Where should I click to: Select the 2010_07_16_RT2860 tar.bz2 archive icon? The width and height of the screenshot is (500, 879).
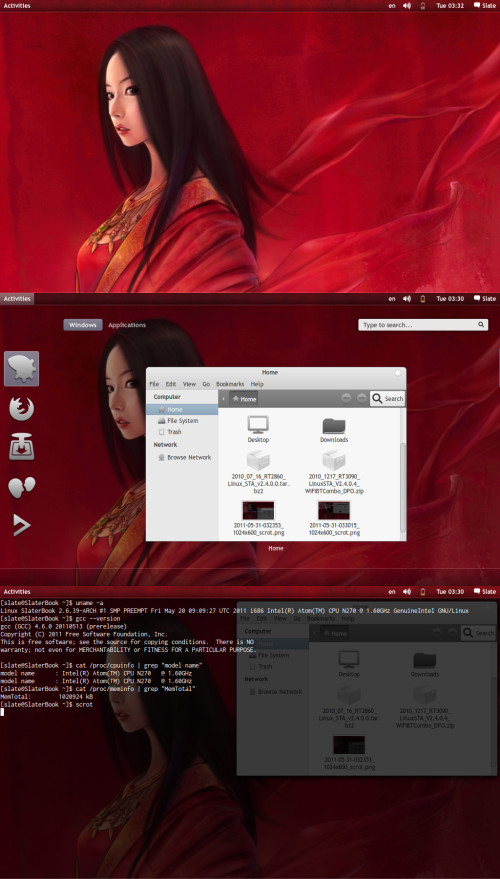pos(258,461)
